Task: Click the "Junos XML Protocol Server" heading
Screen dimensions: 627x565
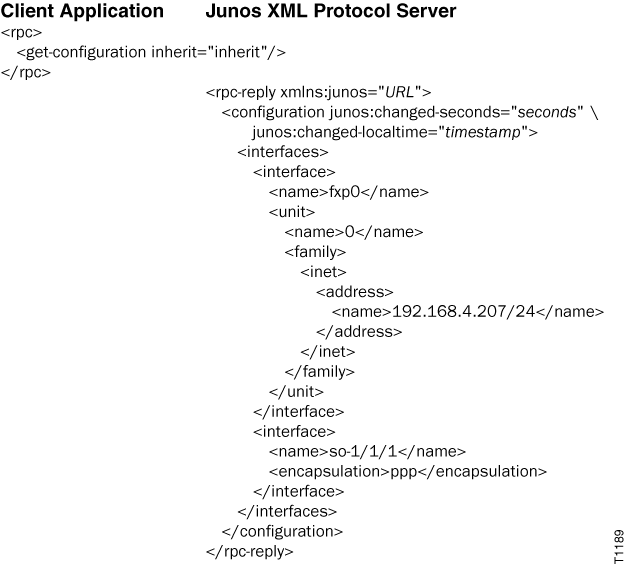Action: point(316,12)
